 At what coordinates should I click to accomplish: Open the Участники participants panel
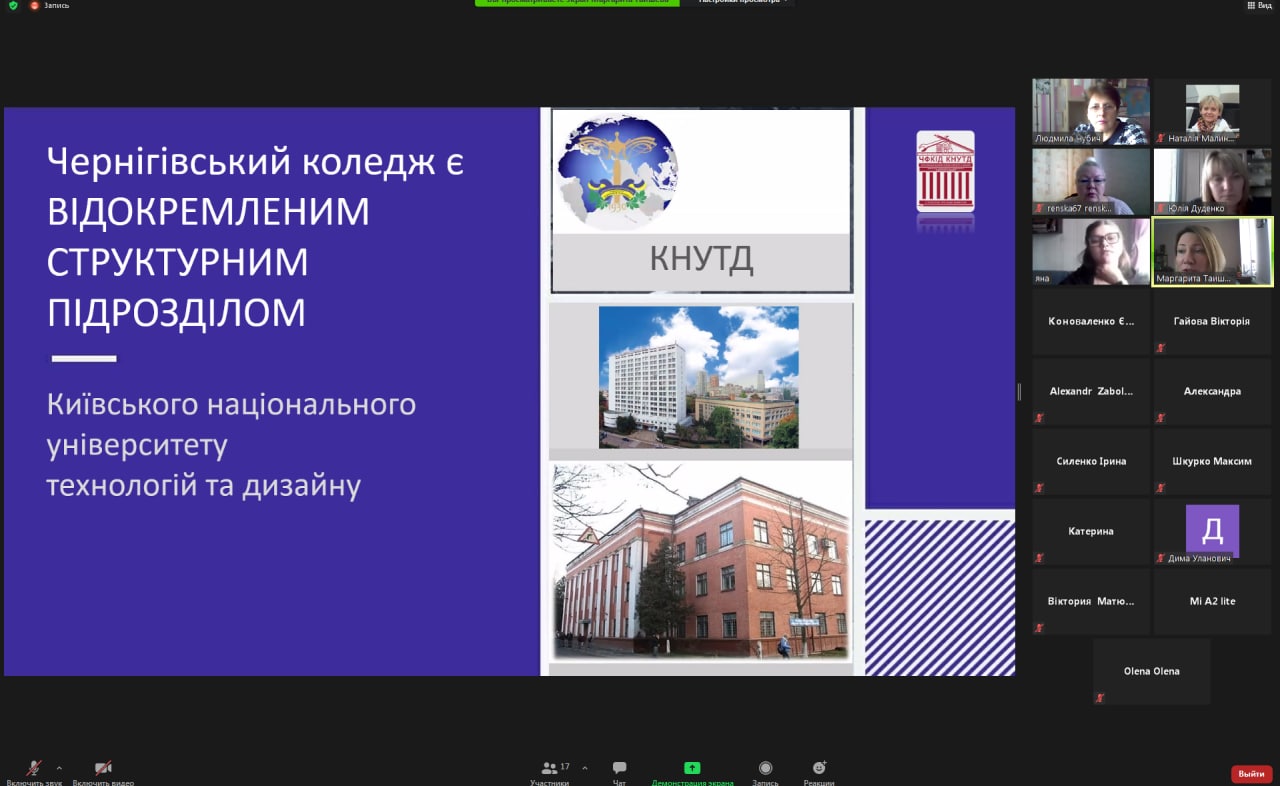(x=550, y=768)
